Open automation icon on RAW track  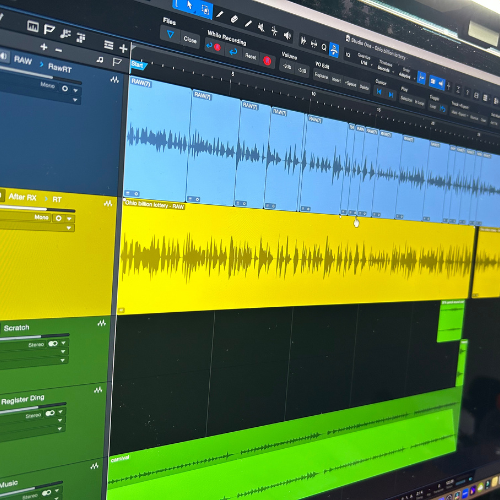115,80
